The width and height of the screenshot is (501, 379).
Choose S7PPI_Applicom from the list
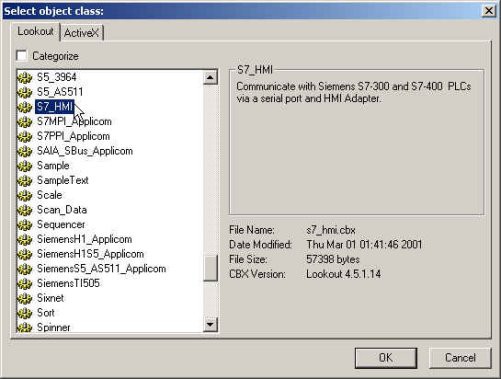(73, 136)
